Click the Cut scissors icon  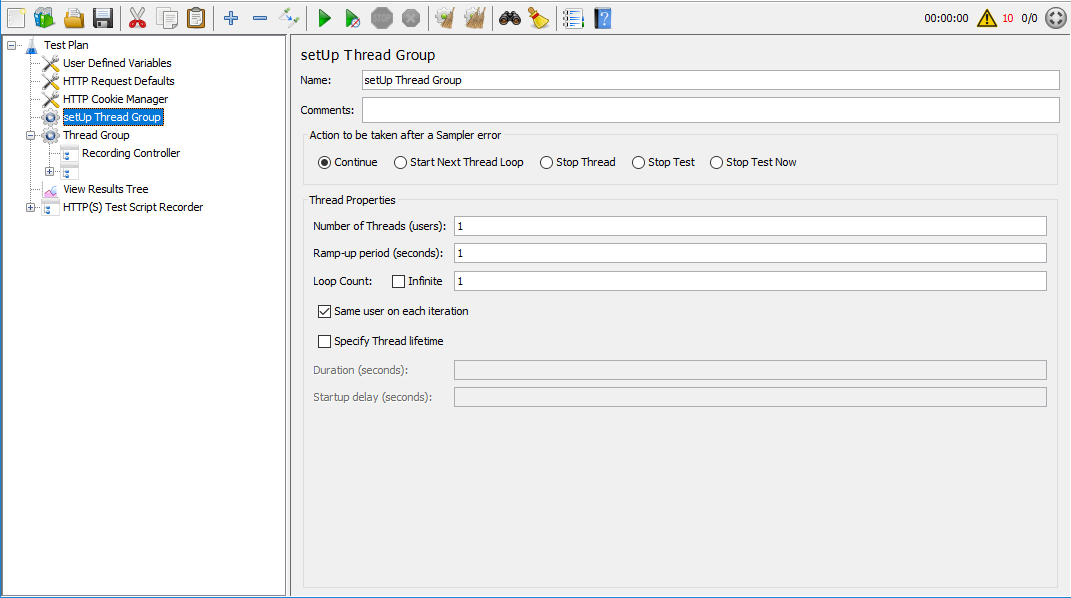(x=138, y=17)
